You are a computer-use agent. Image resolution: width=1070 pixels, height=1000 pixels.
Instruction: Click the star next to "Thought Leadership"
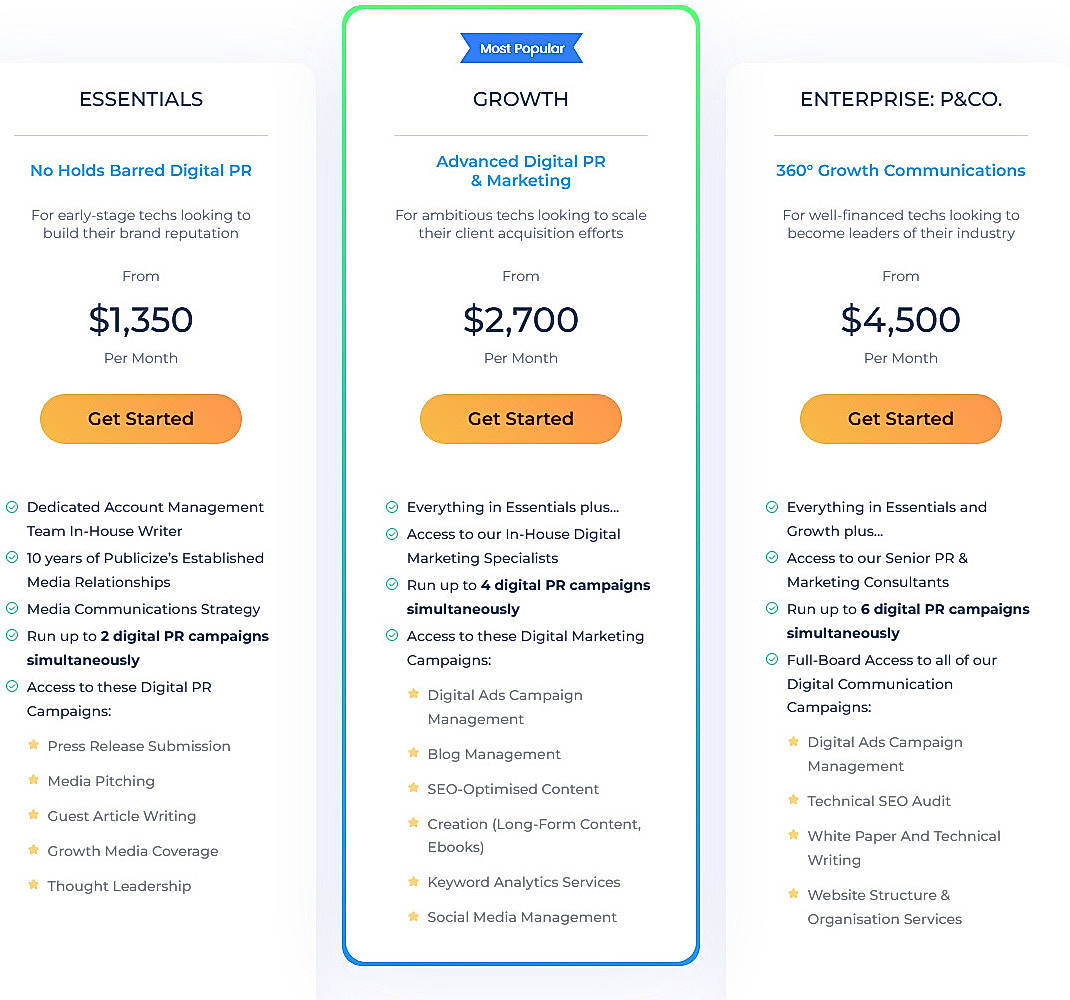click(x=33, y=886)
